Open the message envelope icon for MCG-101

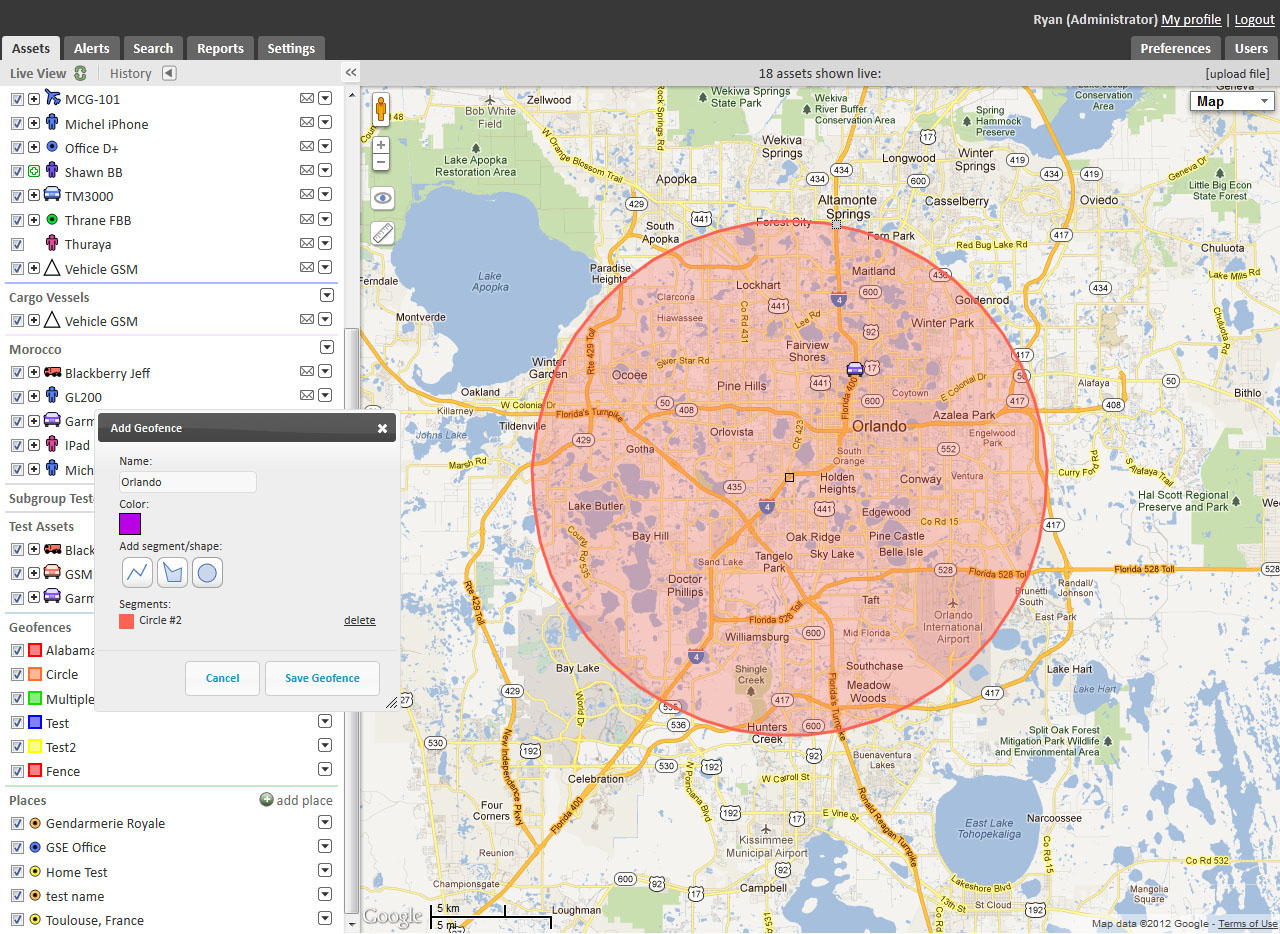click(308, 98)
